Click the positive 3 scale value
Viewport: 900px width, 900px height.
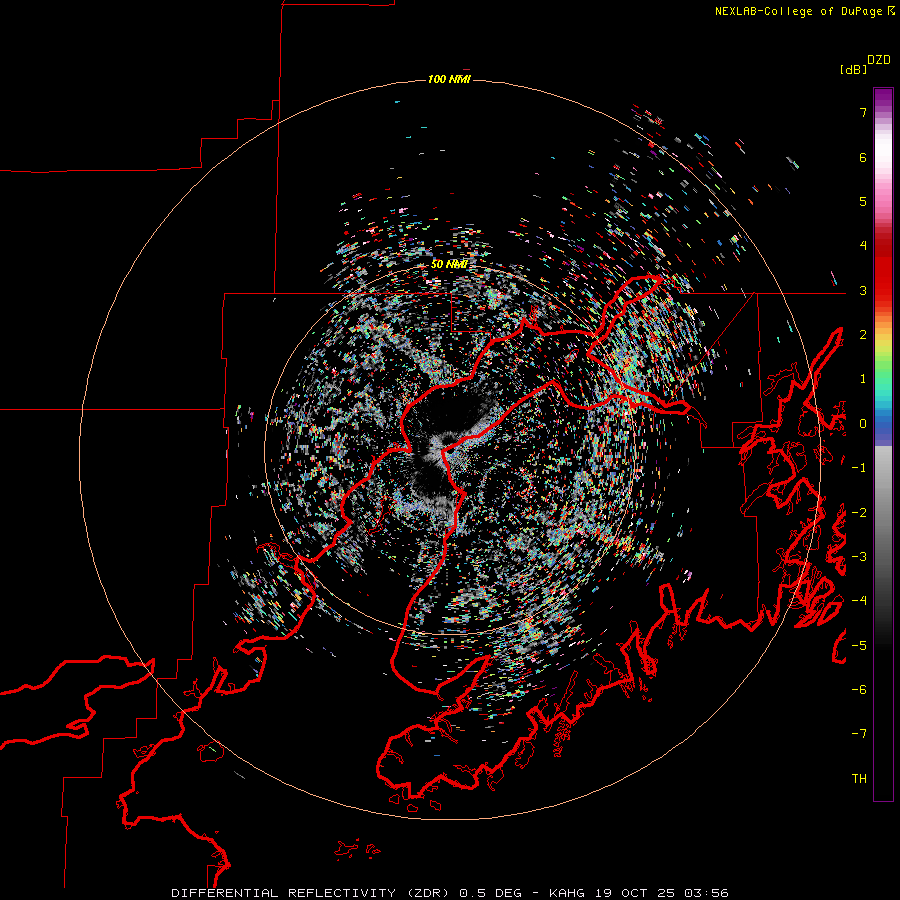[x=863, y=290]
